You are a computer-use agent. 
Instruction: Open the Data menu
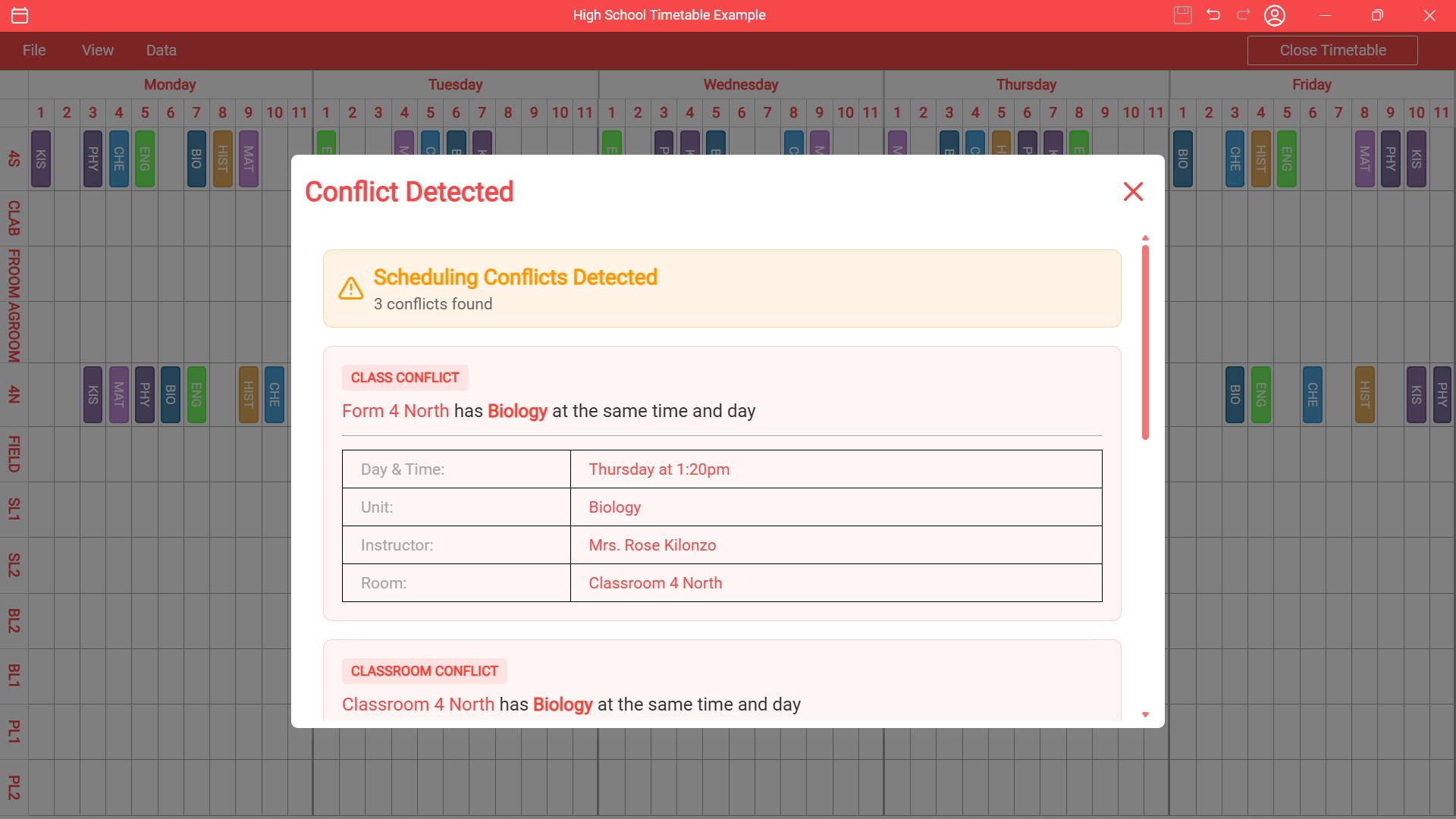(x=161, y=50)
